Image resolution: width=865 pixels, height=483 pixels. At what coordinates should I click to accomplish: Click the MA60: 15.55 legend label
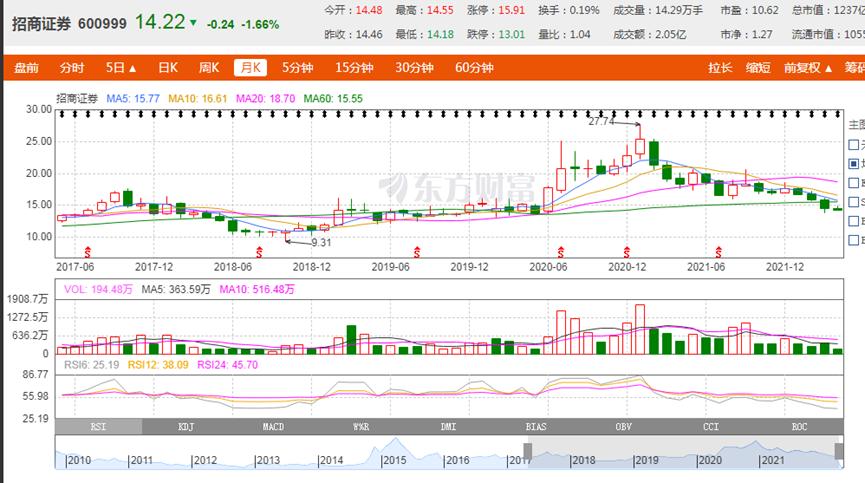[x=333, y=99]
